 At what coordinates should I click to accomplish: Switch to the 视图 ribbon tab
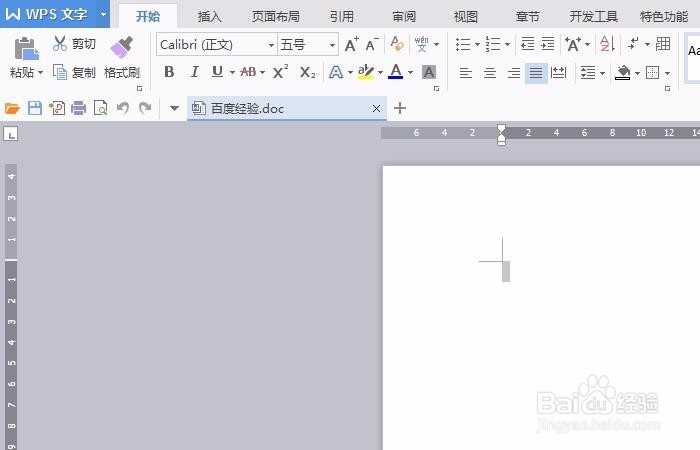coord(466,17)
